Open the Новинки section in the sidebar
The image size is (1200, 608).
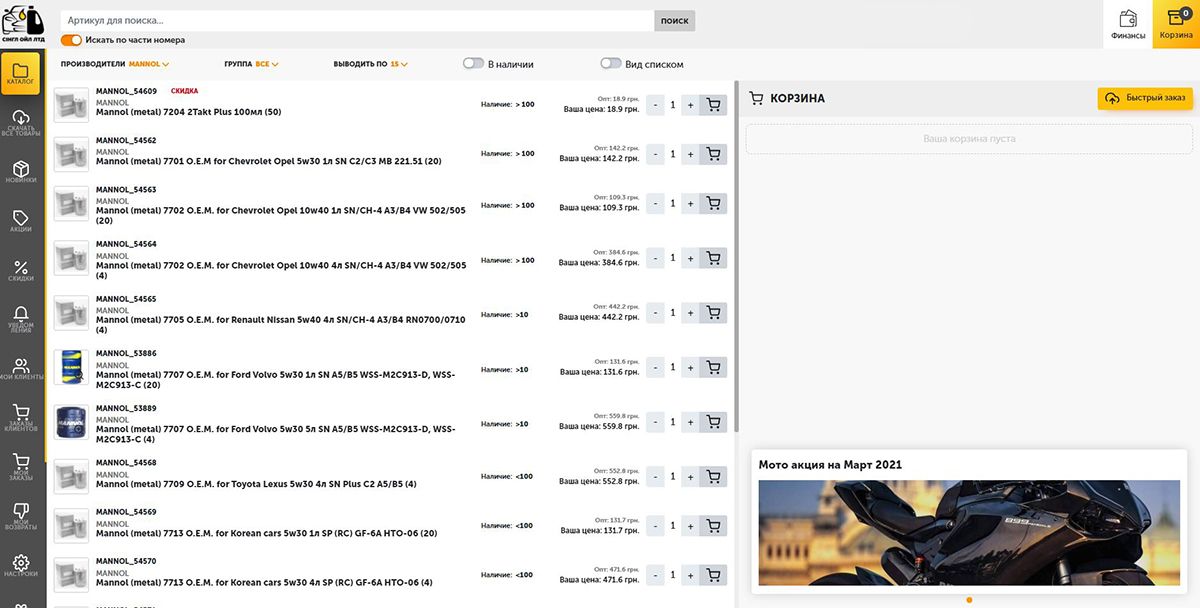click(21, 171)
